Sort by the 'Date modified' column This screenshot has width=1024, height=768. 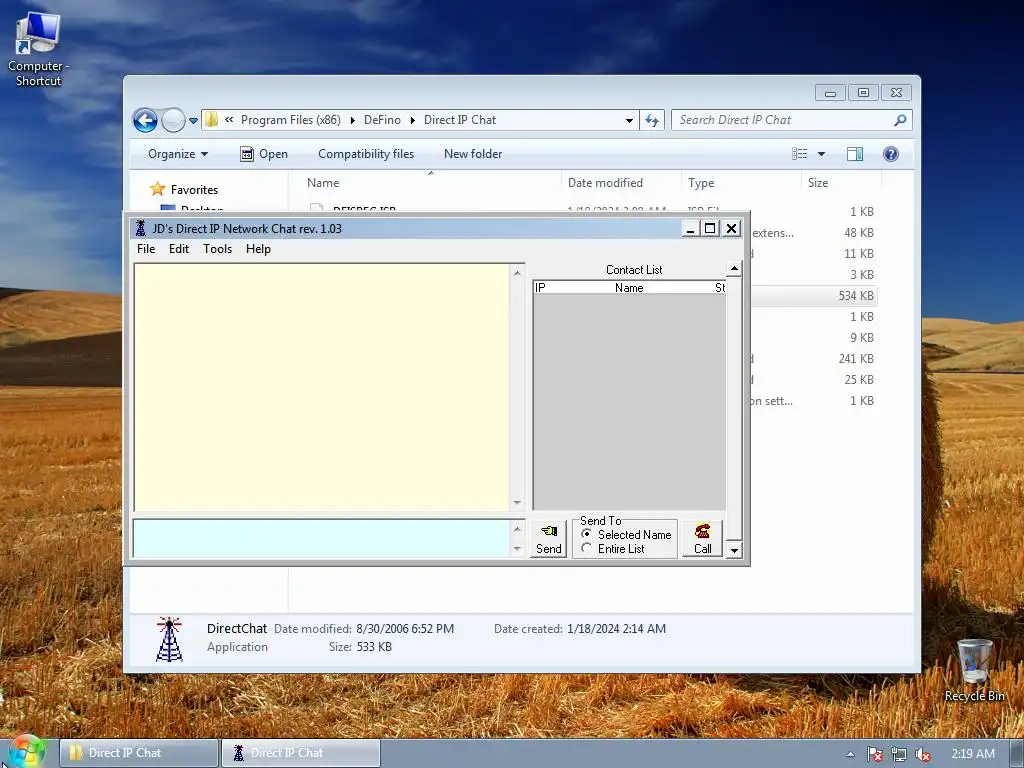tap(620, 183)
